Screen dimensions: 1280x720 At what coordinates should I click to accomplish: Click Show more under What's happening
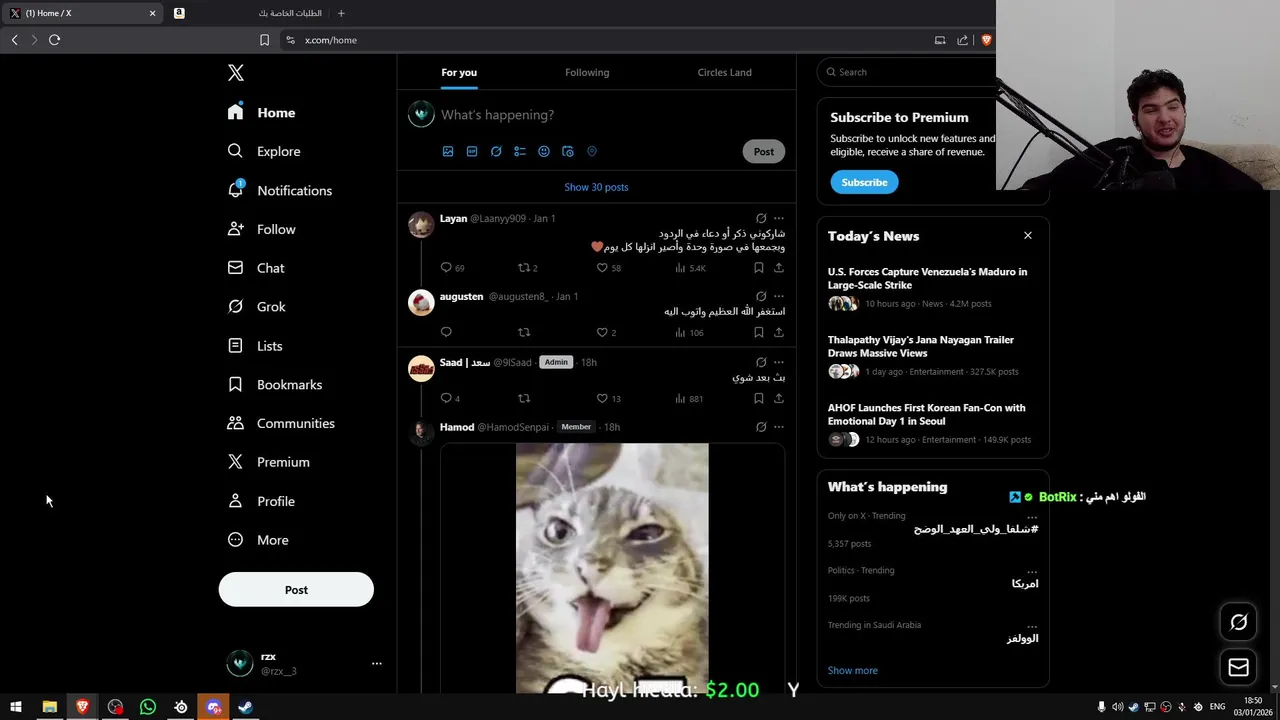852,671
